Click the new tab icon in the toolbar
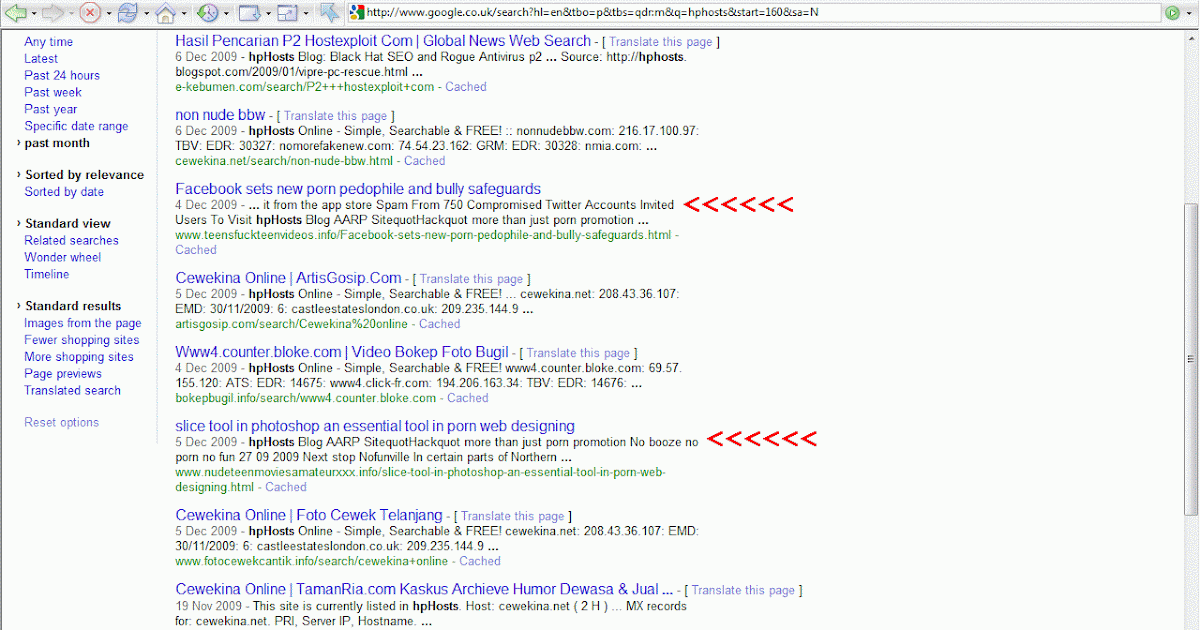This screenshot has height=630, width=1200. 249,13
